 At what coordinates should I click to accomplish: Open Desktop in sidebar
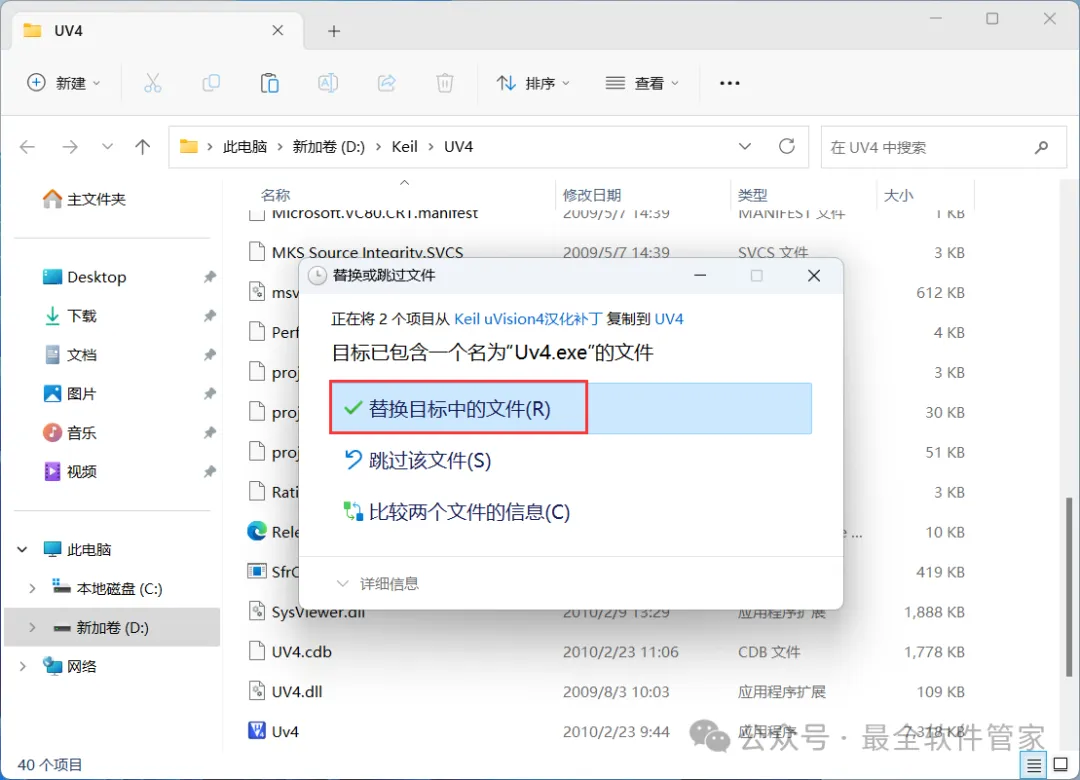(x=85, y=277)
